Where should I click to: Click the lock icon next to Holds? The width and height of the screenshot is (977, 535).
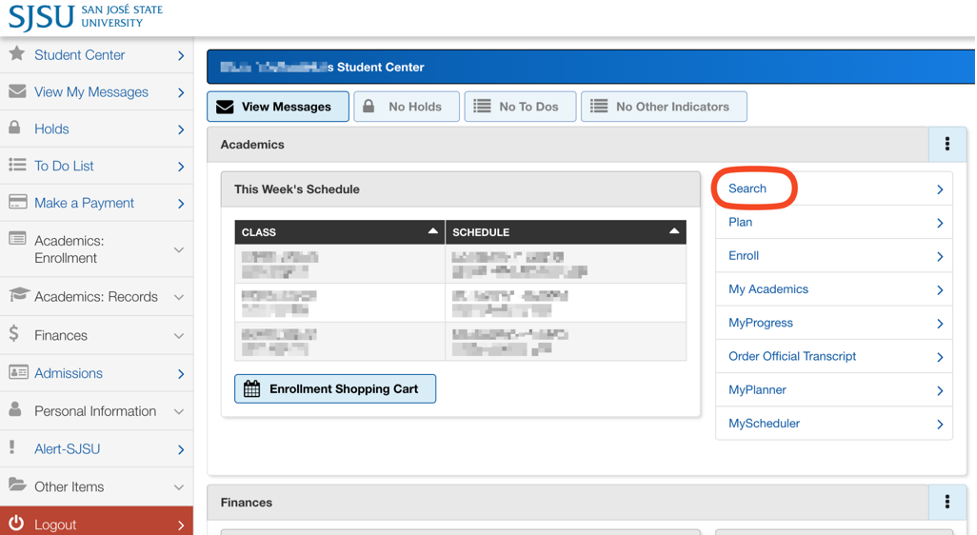15,128
